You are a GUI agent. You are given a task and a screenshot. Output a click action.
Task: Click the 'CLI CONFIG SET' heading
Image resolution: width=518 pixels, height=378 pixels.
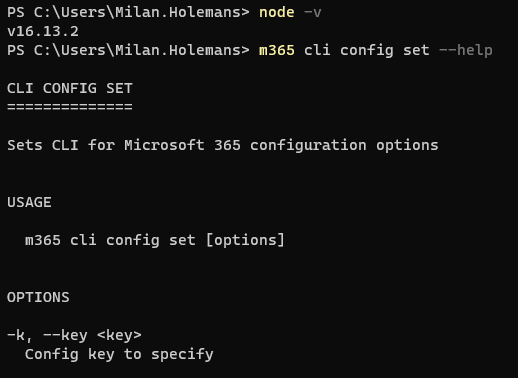(70, 88)
